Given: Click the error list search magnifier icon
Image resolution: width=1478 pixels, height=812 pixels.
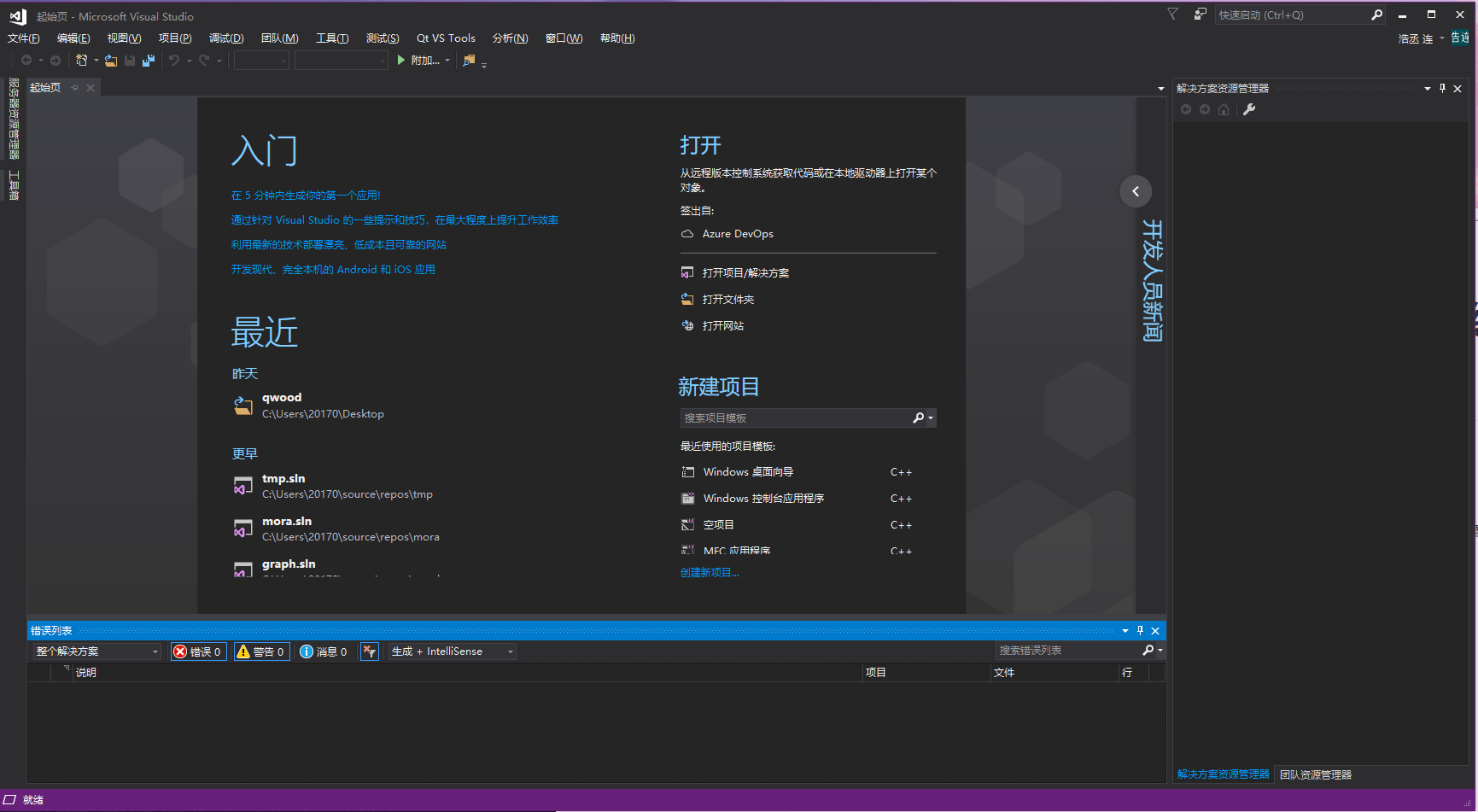Looking at the screenshot, I should tap(1148, 651).
